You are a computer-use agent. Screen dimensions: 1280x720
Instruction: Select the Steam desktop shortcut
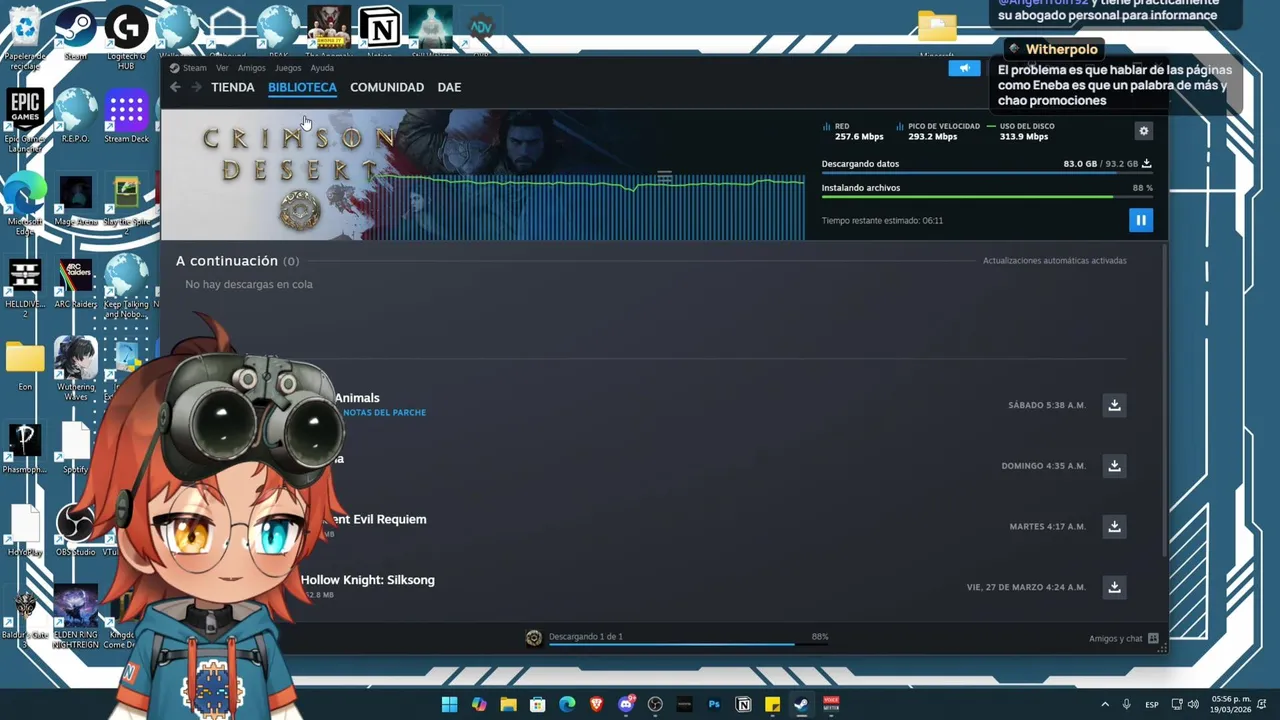[76, 35]
